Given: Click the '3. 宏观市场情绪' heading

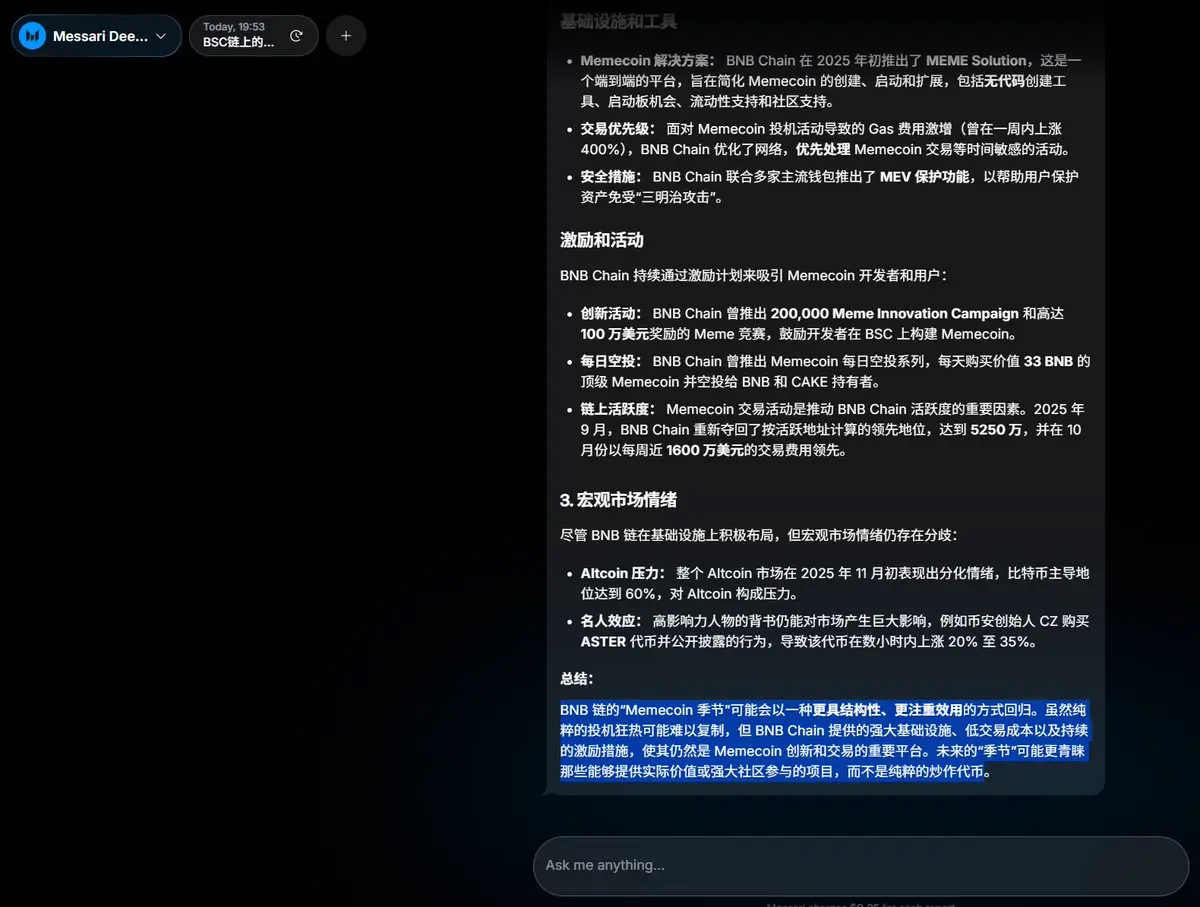Looking at the screenshot, I should tap(619, 500).
